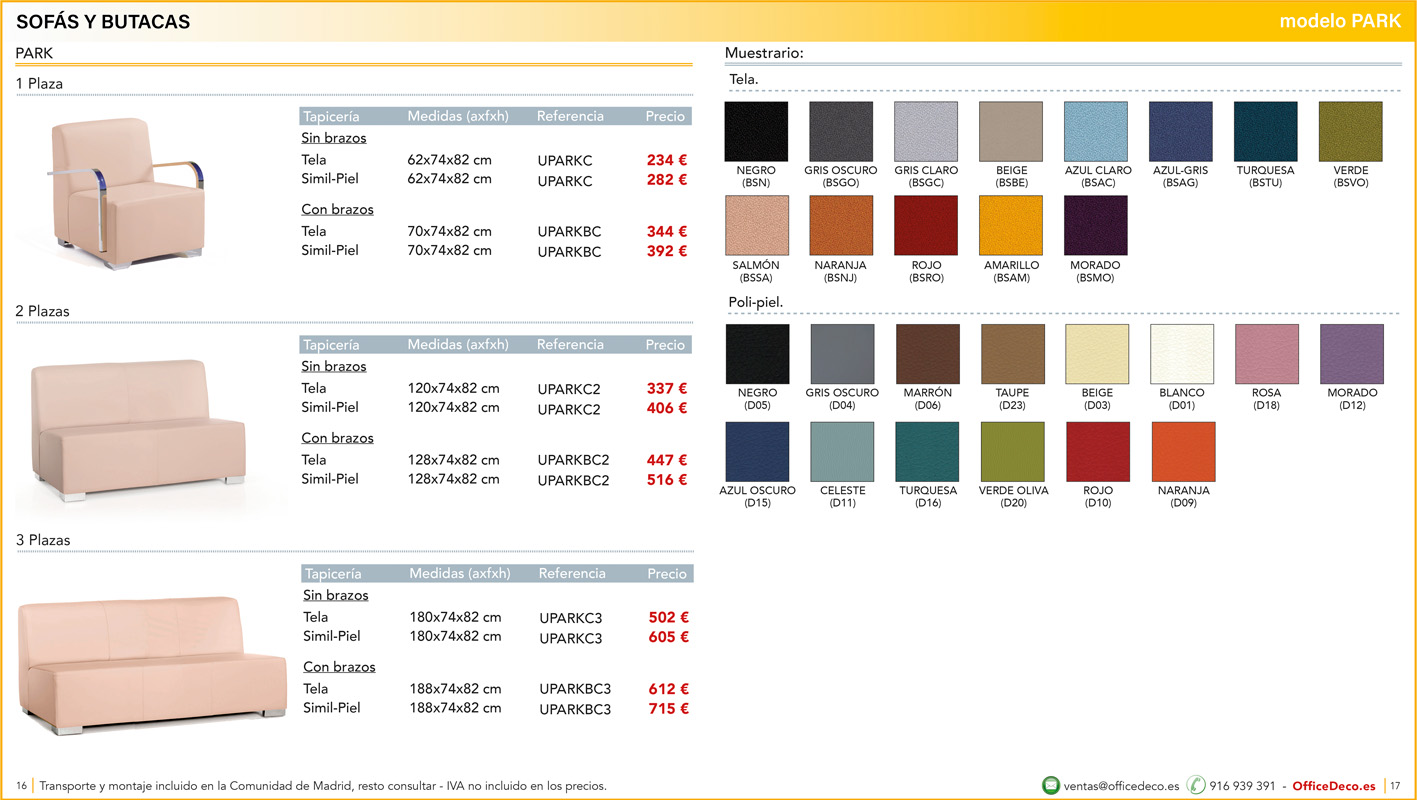Click the UPARKBC2 reference beside 447 €
1417x800 pixels.
tap(573, 460)
